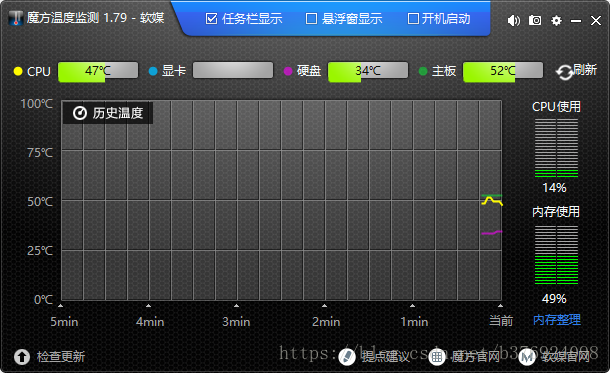Click the 内存使用 usage meter
Viewport: 610px width, 373px height.
pyautogui.click(x=556, y=255)
